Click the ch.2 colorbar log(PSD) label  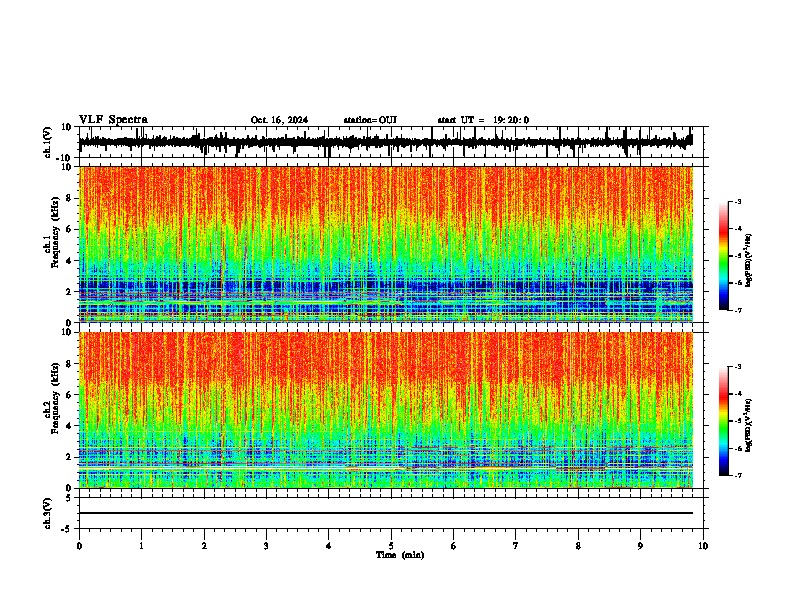748,425
